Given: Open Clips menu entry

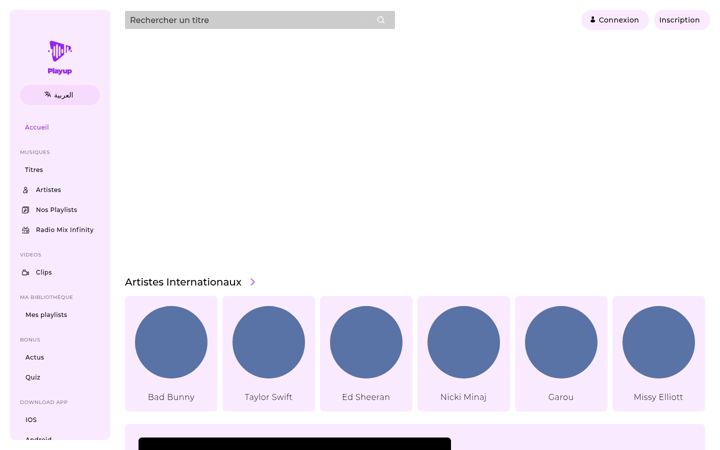Looking at the screenshot, I should [44, 272].
